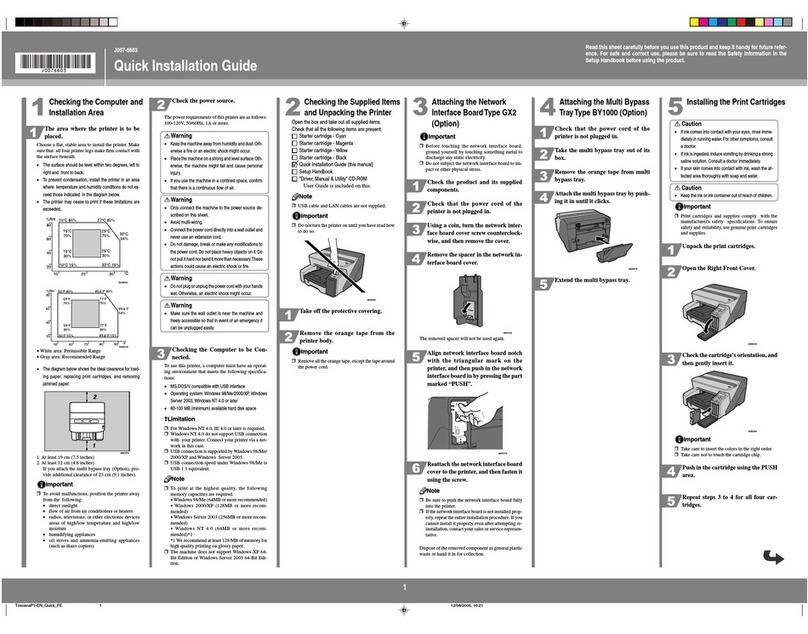
Task: Click Warning triangle above 'Keep the machine away from humidity'
Action: [x=167, y=136]
